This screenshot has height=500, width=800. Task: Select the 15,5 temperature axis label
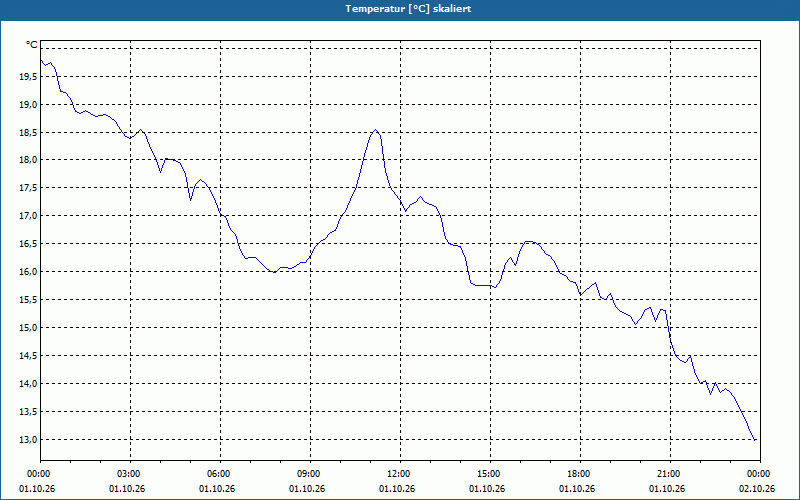click(28, 299)
